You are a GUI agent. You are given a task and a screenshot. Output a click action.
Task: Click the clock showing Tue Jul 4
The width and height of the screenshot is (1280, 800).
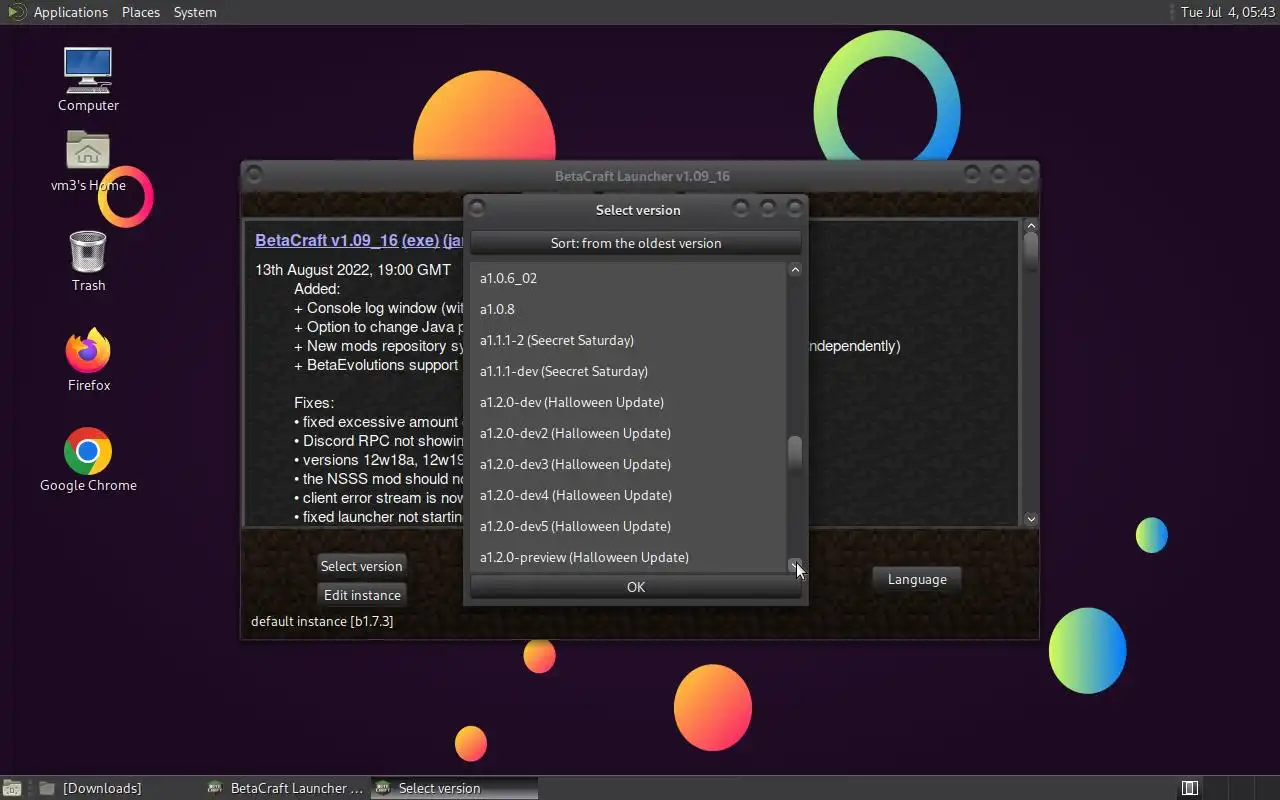click(x=1226, y=12)
